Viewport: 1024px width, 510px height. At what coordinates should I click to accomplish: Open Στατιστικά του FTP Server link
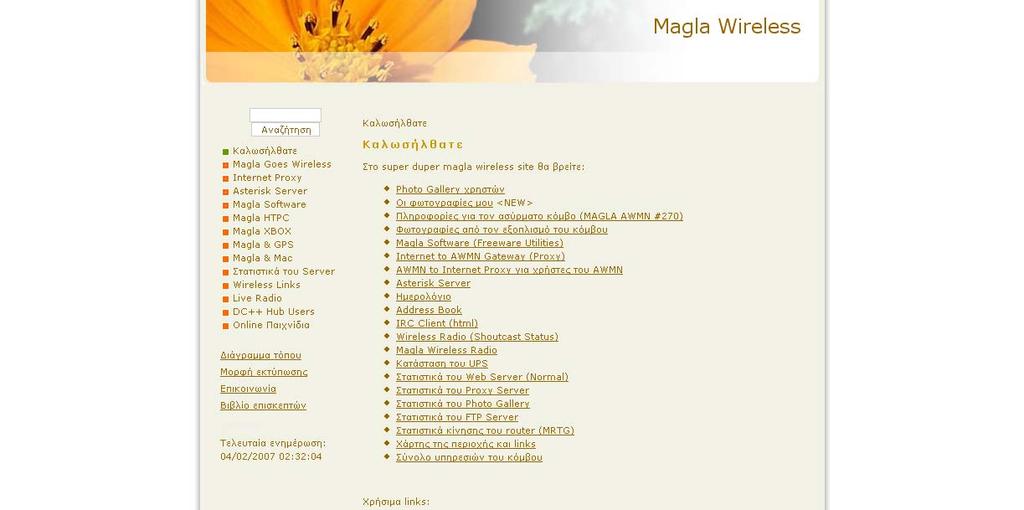[457, 417]
